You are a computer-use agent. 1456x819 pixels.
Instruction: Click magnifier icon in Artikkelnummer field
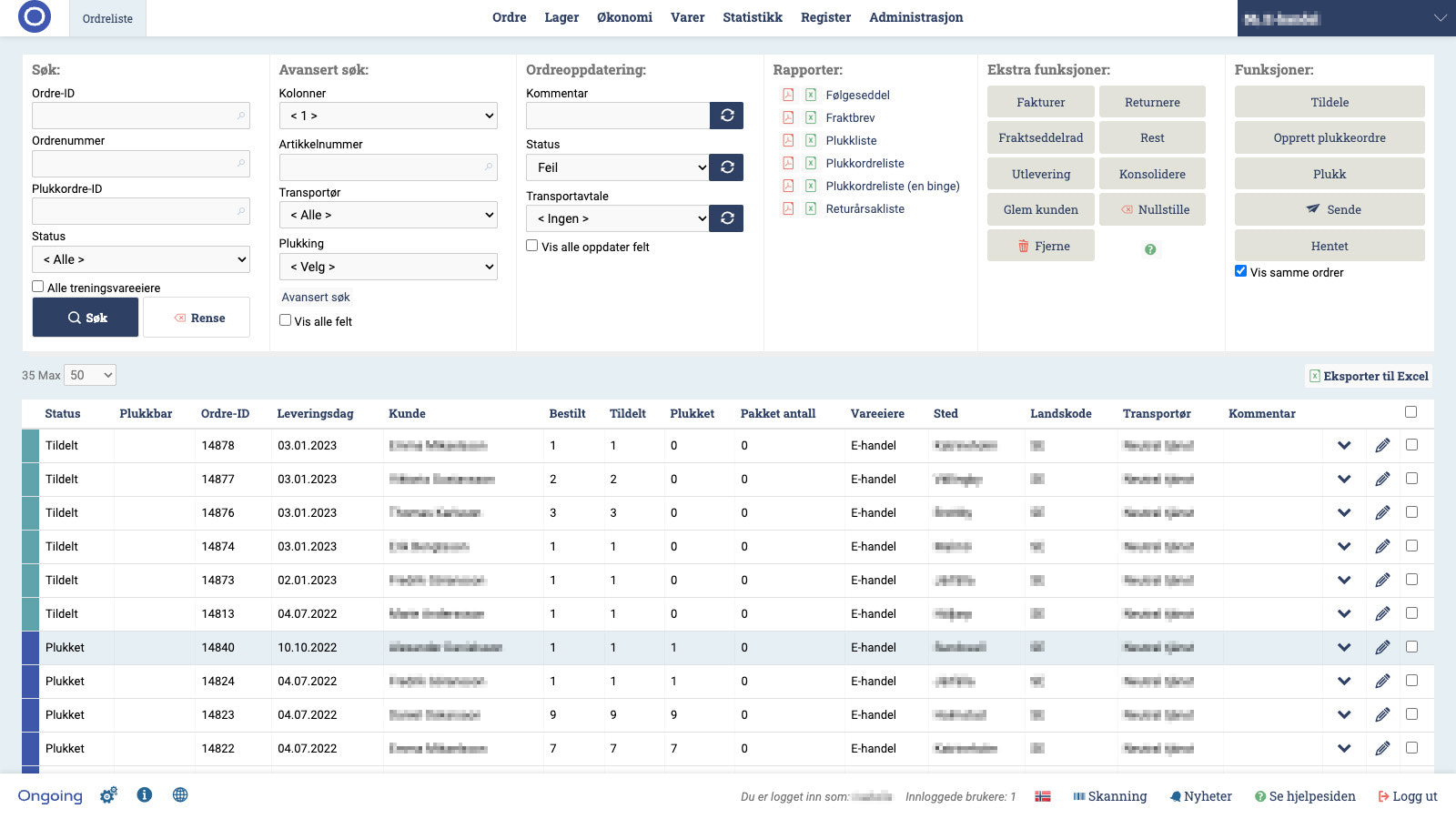(489, 167)
